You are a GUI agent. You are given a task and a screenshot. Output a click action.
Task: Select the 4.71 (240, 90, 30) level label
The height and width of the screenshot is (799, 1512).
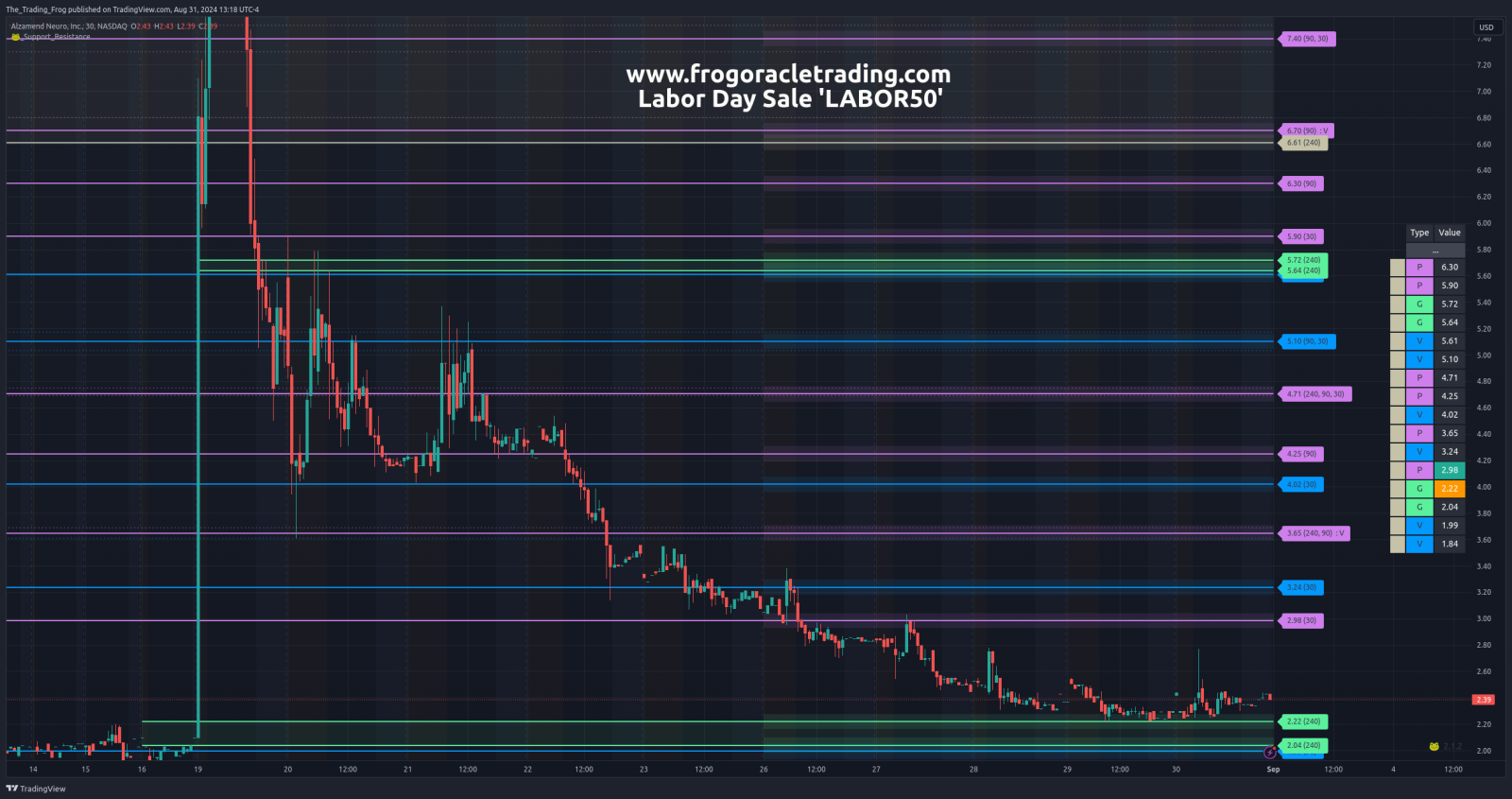(x=1316, y=394)
